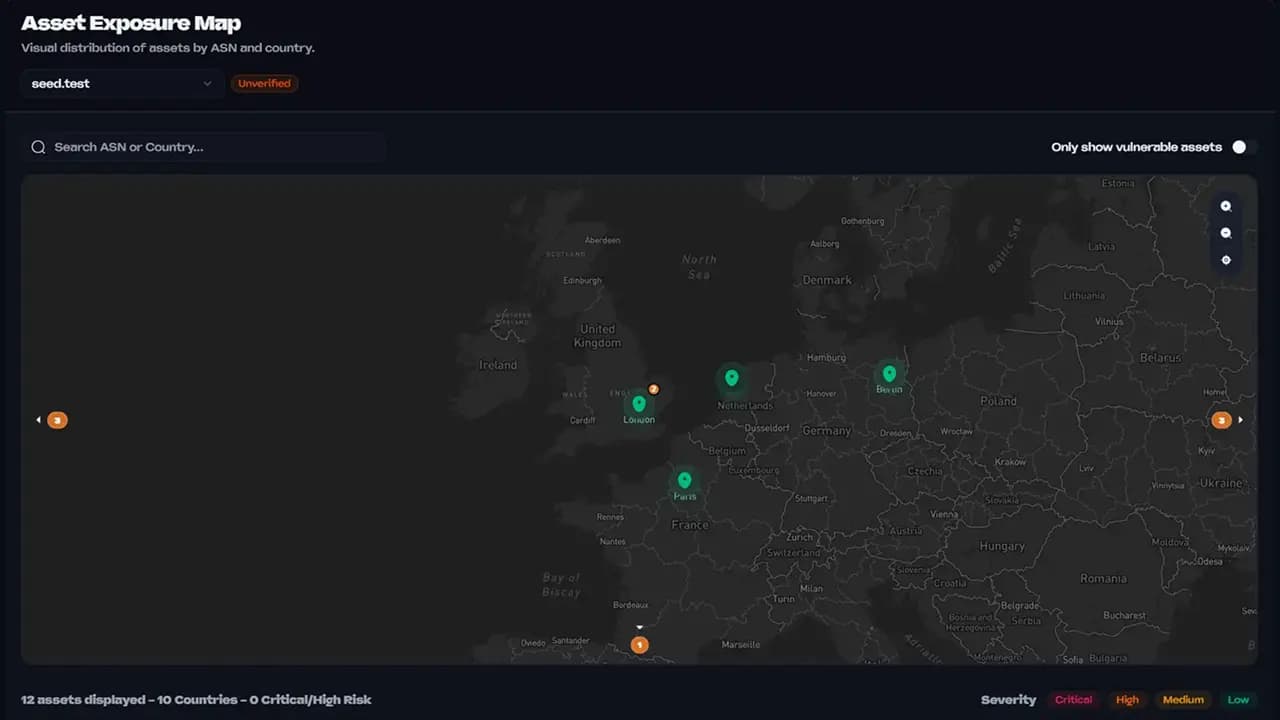Image resolution: width=1280 pixels, height=720 pixels.
Task: Open the seed.test domain dropdown
Action: 120,83
